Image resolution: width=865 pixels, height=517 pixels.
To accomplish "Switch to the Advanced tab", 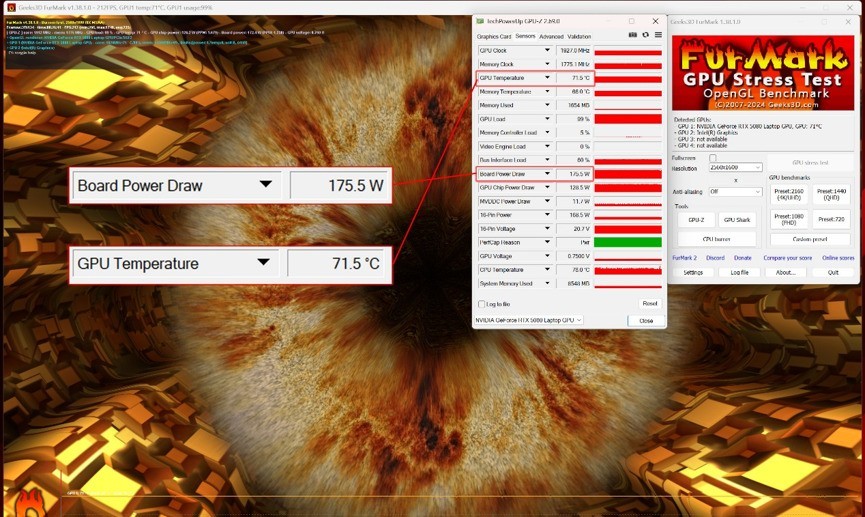I will [x=551, y=36].
